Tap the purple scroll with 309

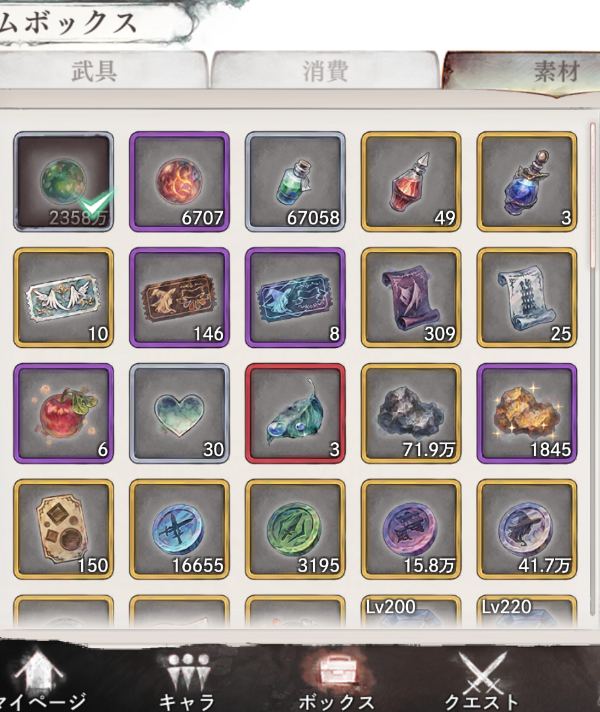[x=411, y=297]
